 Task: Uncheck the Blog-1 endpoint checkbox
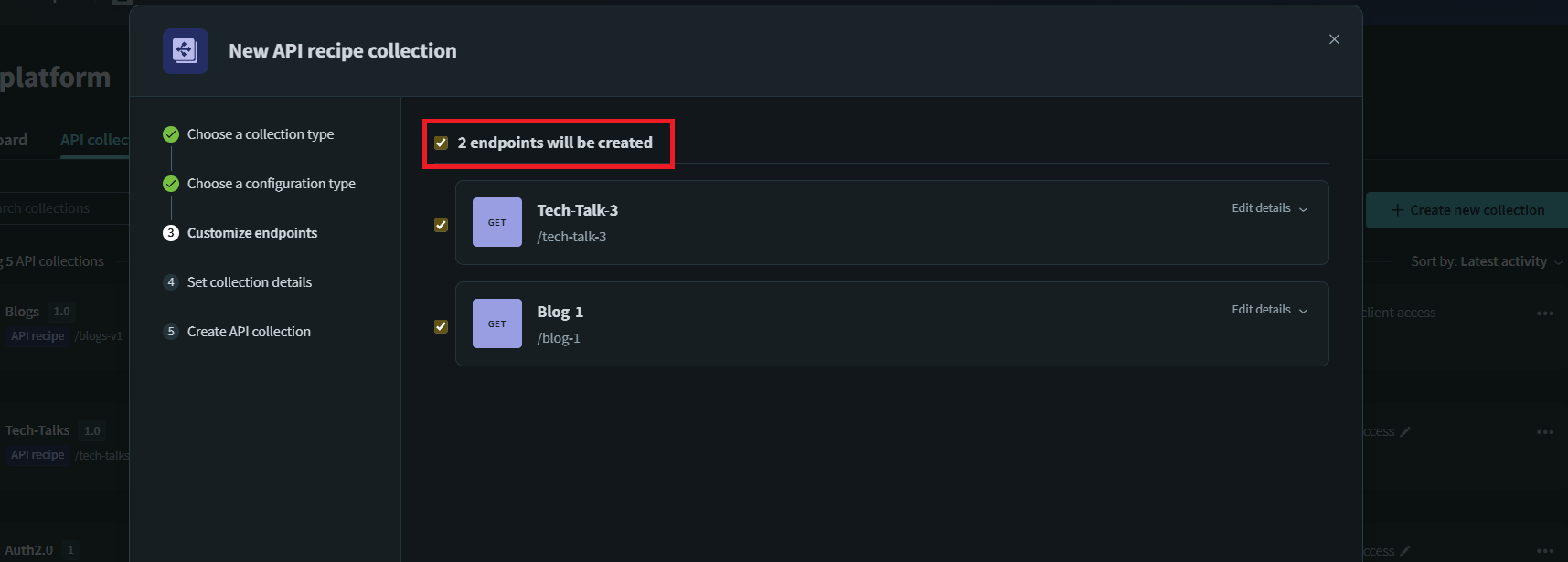tap(442, 325)
